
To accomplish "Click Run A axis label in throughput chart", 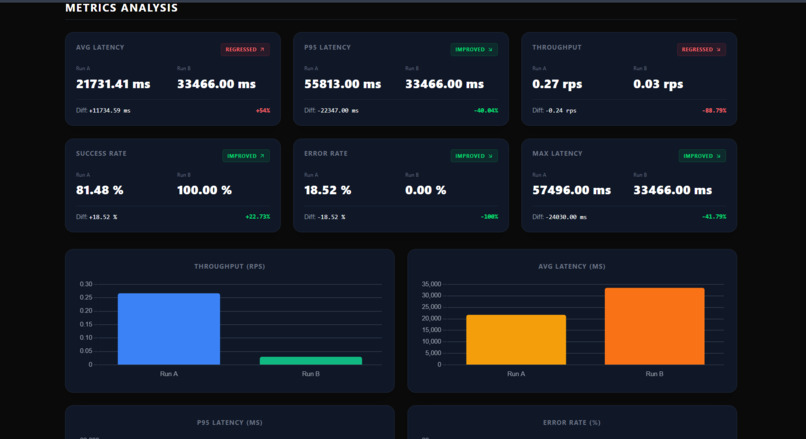I will click(x=169, y=374).
